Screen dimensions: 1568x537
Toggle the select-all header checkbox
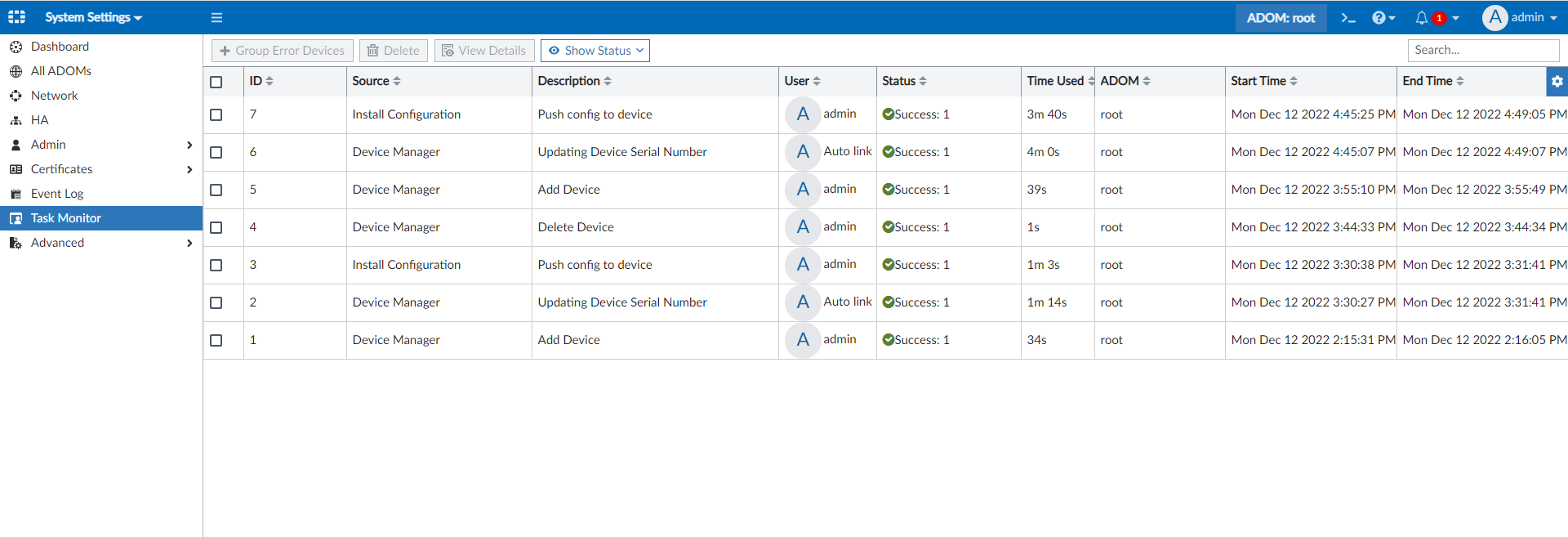tap(216, 82)
